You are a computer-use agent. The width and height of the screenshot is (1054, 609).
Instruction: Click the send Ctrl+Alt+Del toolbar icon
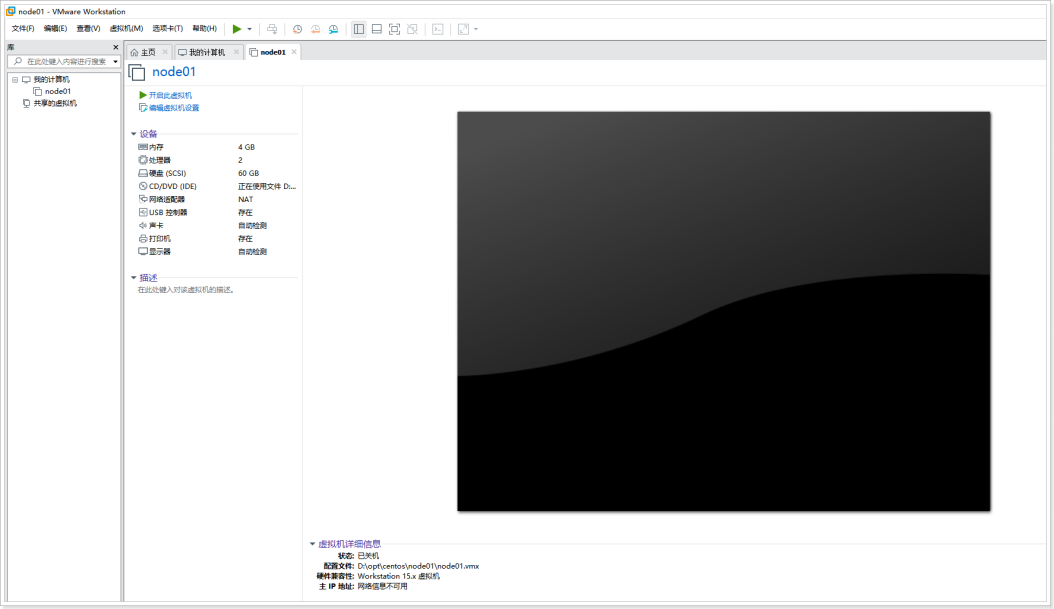(272, 29)
